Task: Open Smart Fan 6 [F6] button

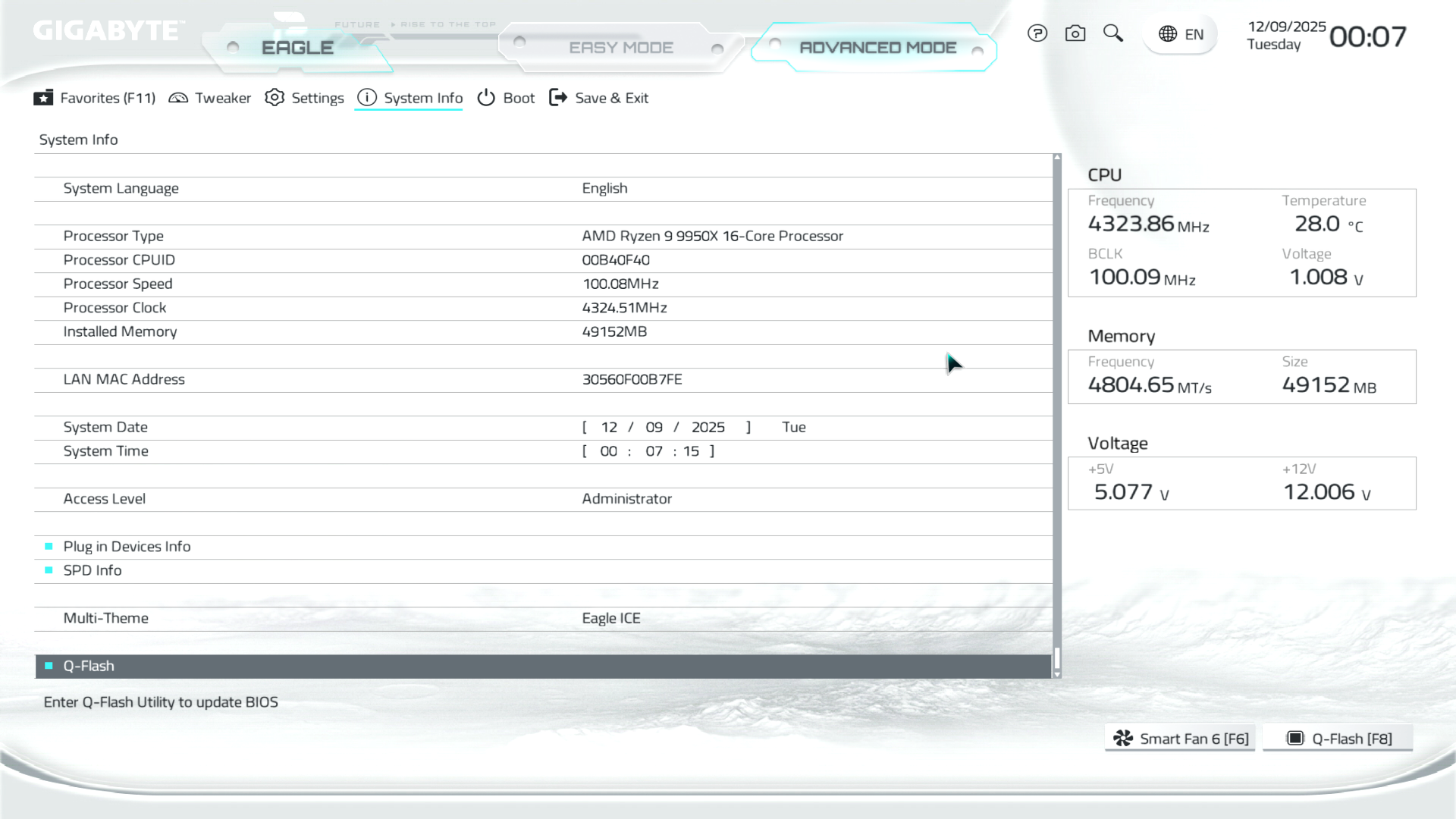Action: tap(1180, 739)
